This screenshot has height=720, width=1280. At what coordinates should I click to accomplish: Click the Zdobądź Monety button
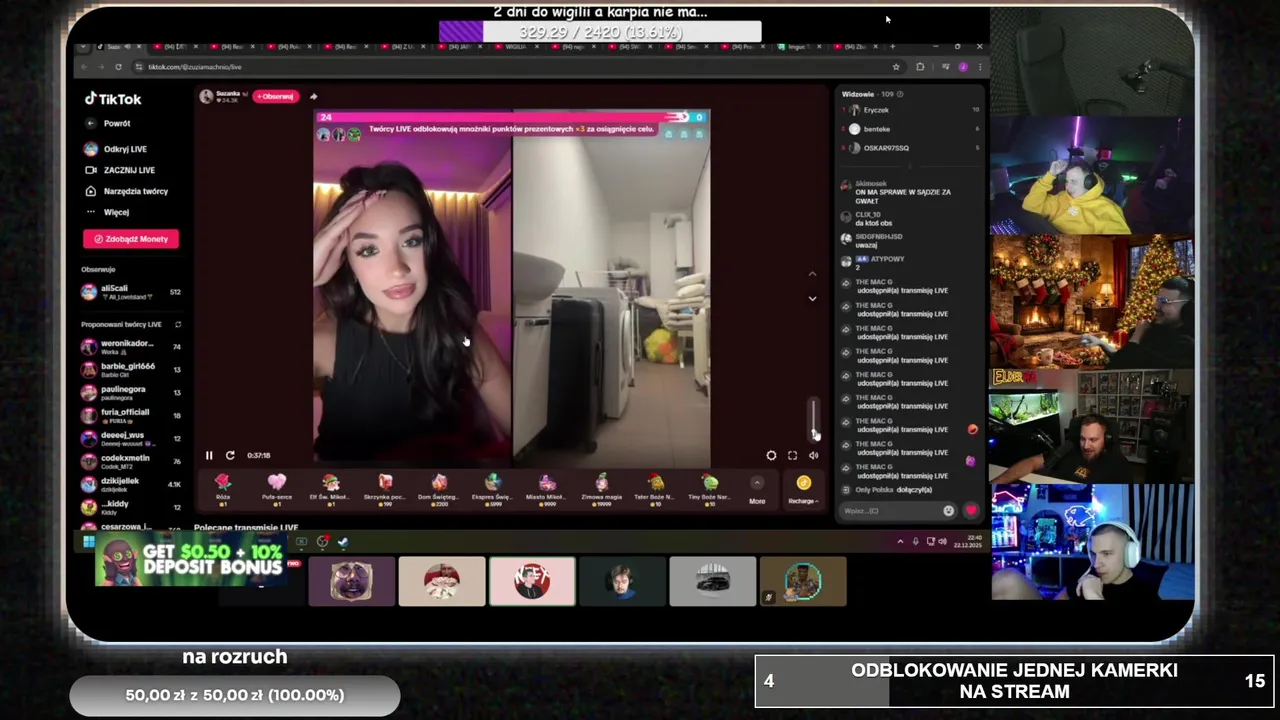(x=131, y=239)
